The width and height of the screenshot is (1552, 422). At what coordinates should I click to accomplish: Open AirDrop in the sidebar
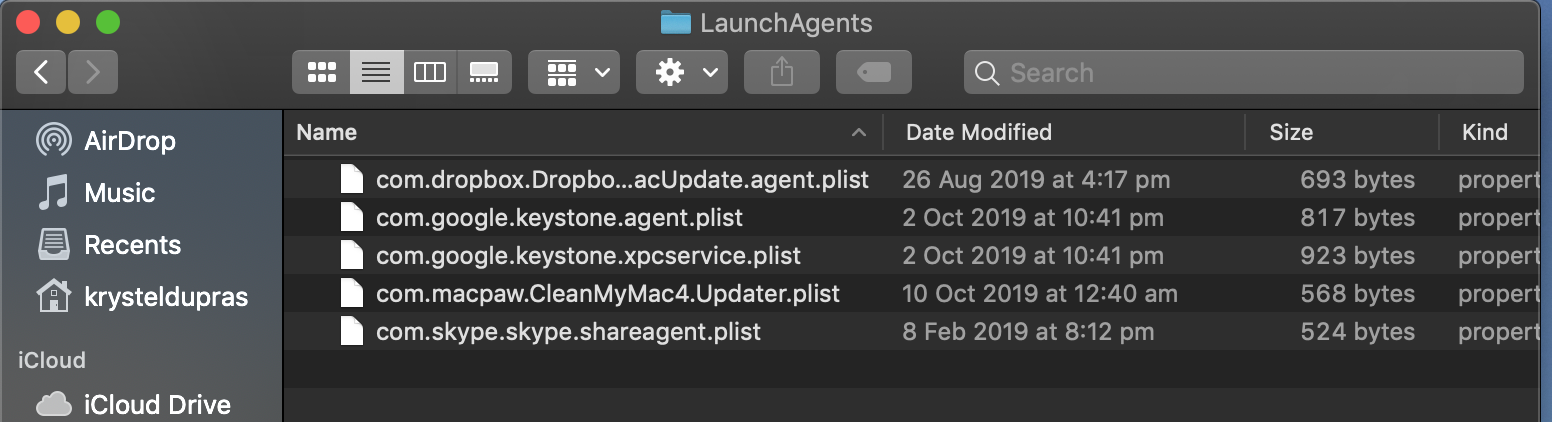point(129,141)
